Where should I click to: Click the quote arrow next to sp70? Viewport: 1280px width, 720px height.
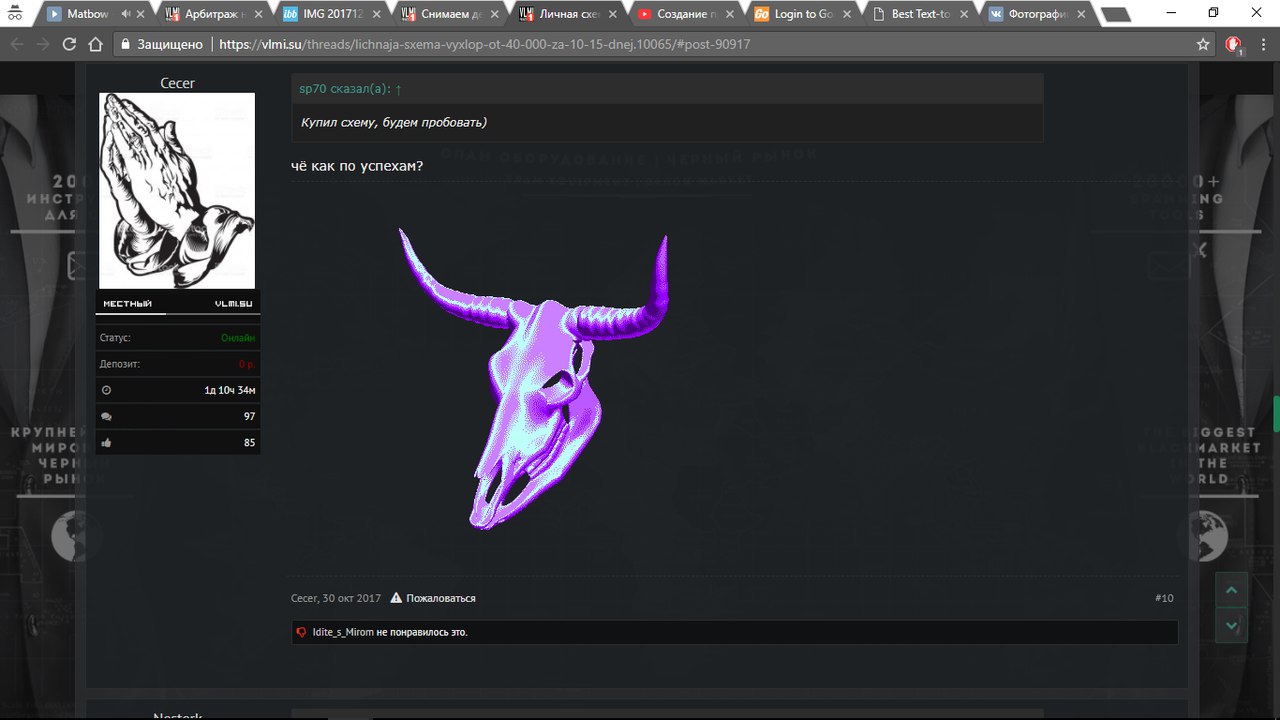tap(398, 89)
